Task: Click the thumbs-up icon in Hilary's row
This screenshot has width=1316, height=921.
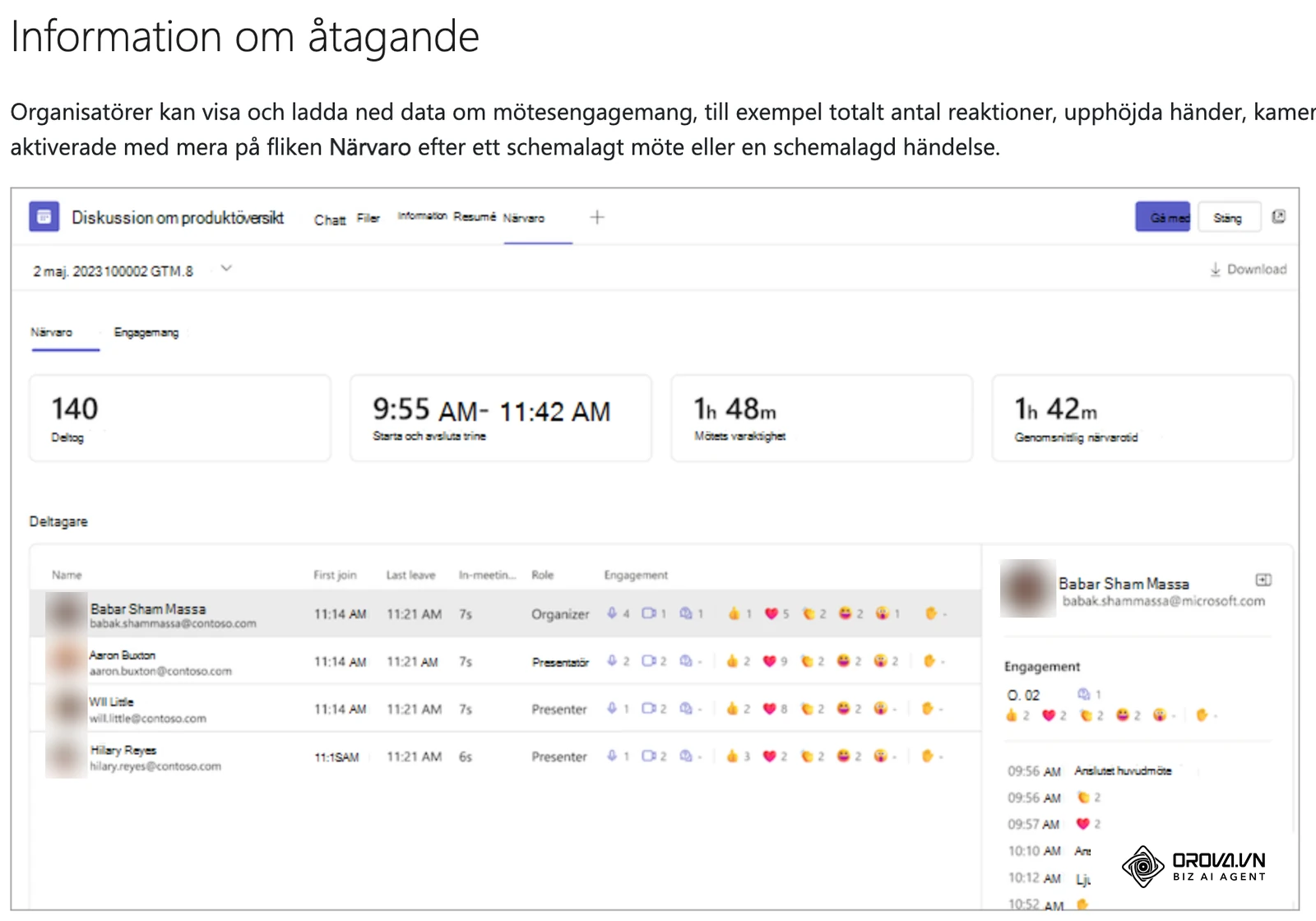Action: pos(732,757)
